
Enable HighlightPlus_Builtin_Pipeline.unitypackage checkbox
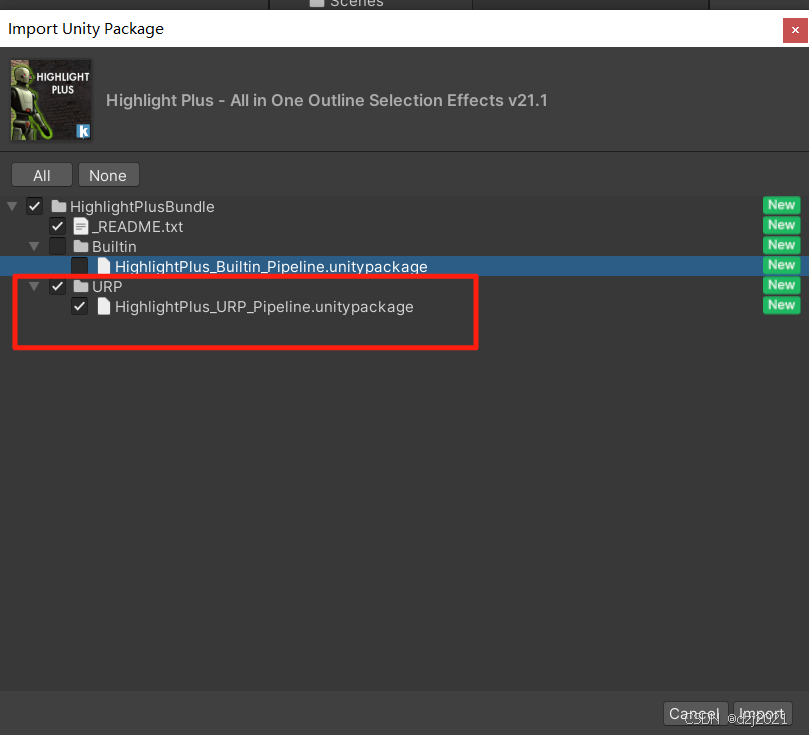(79, 266)
